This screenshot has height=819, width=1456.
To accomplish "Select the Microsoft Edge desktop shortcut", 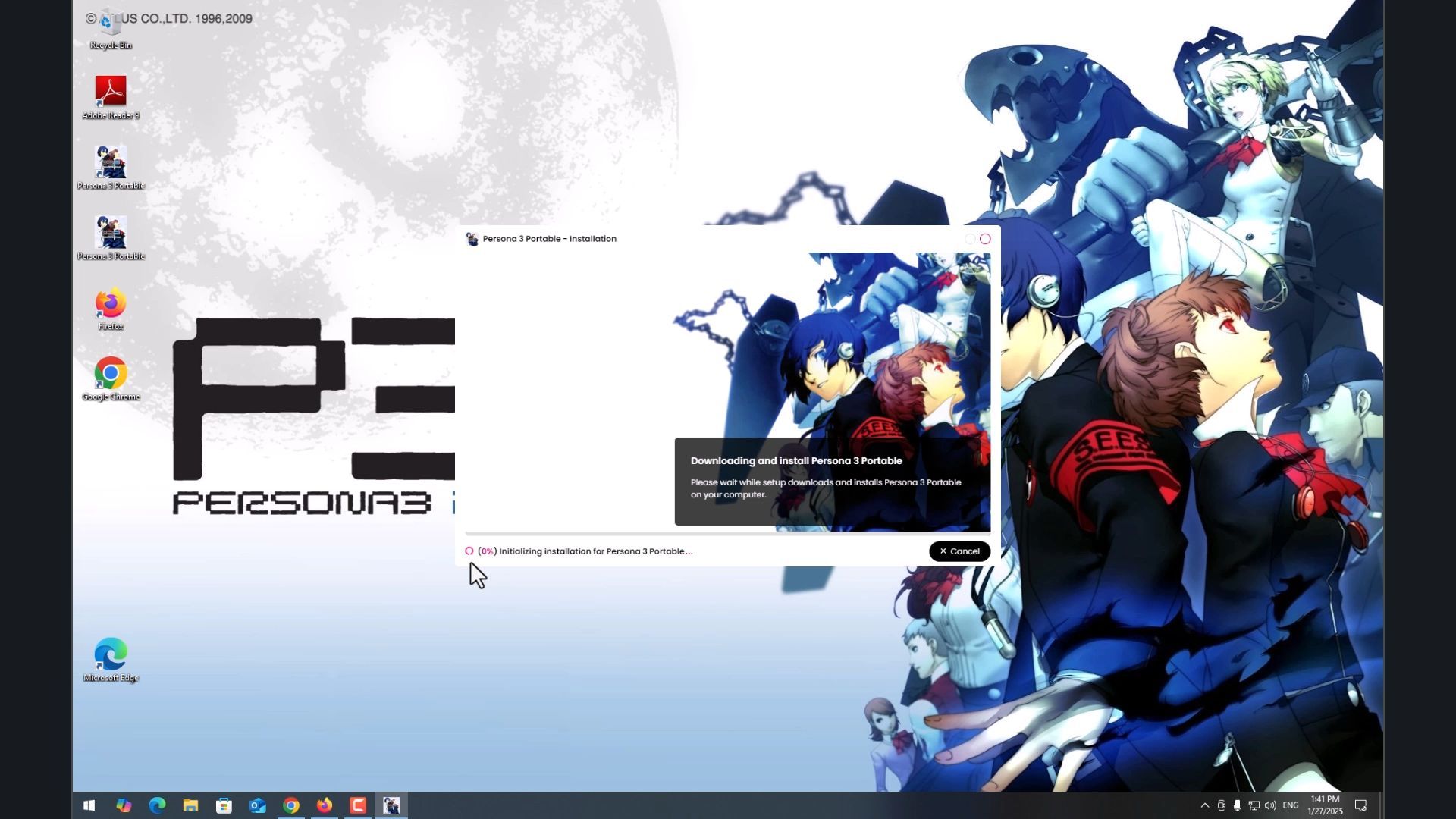I will pyautogui.click(x=111, y=661).
